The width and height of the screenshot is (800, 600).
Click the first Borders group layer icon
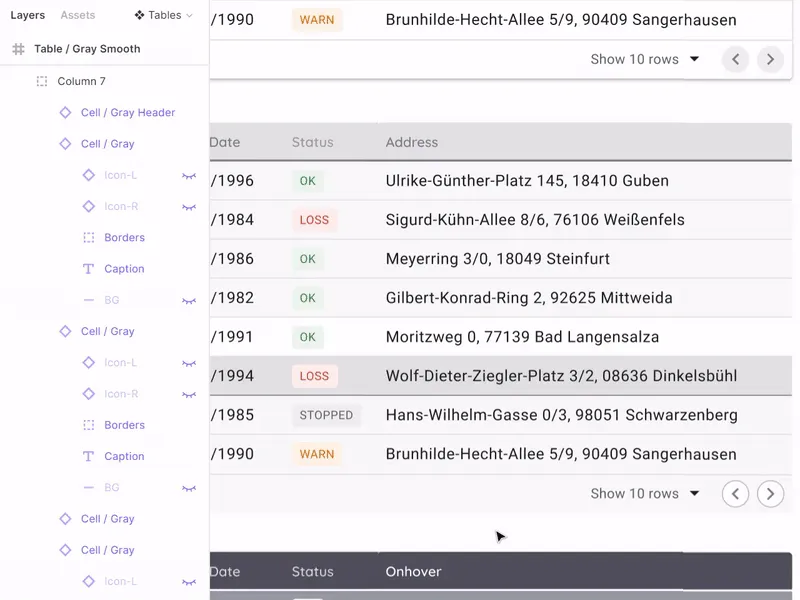coord(89,237)
